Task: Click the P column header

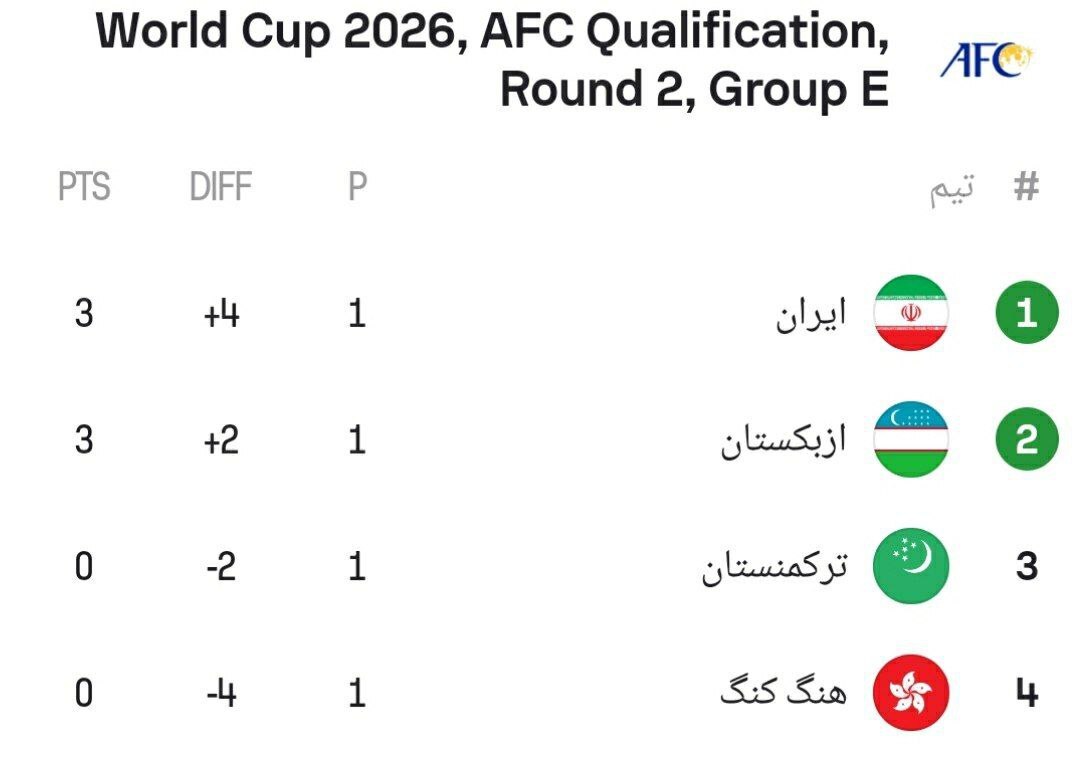Action: coord(357,187)
